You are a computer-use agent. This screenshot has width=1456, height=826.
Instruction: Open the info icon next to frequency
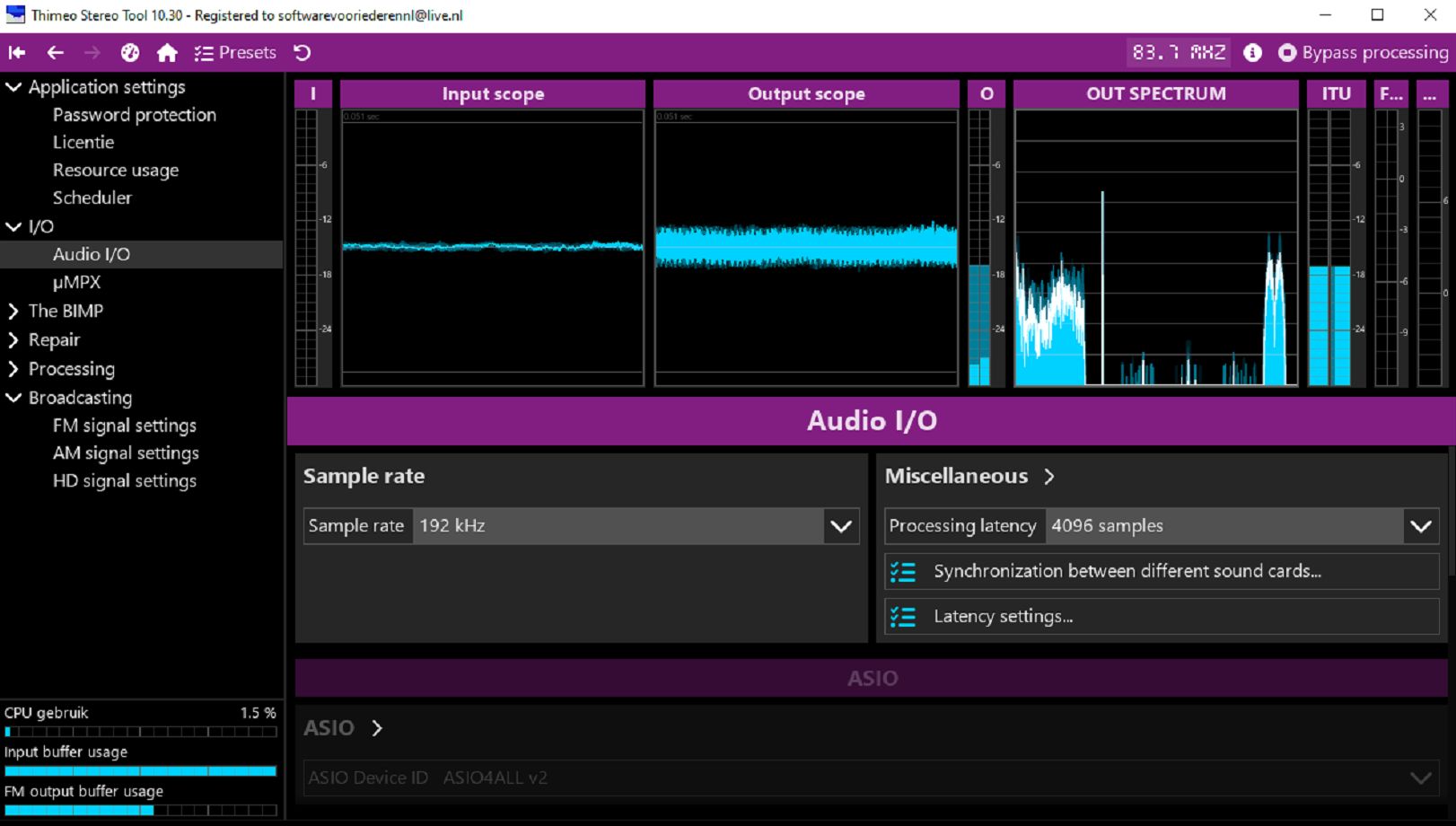tap(1252, 53)
